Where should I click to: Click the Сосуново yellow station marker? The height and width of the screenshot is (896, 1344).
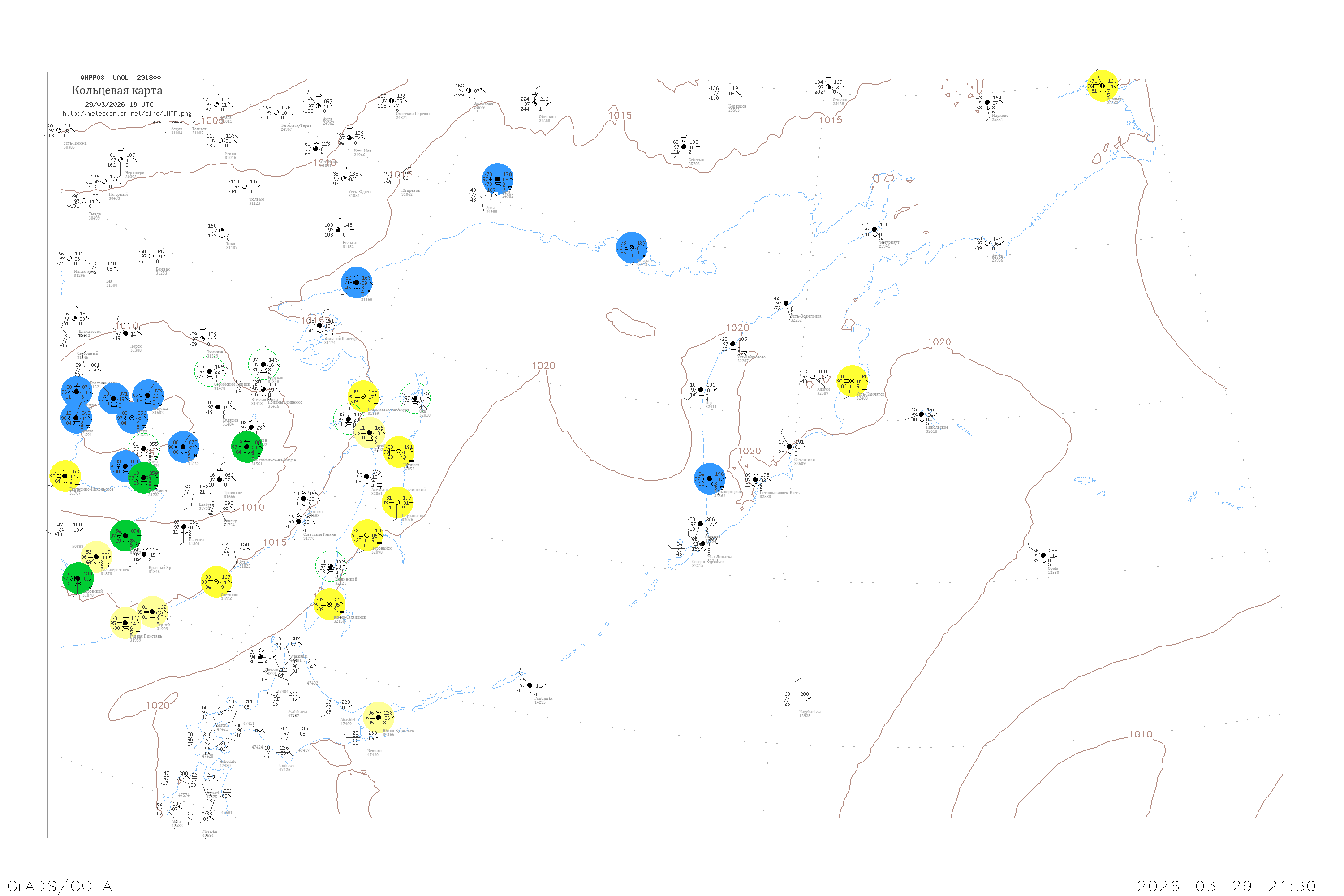(x=216, y=582)
